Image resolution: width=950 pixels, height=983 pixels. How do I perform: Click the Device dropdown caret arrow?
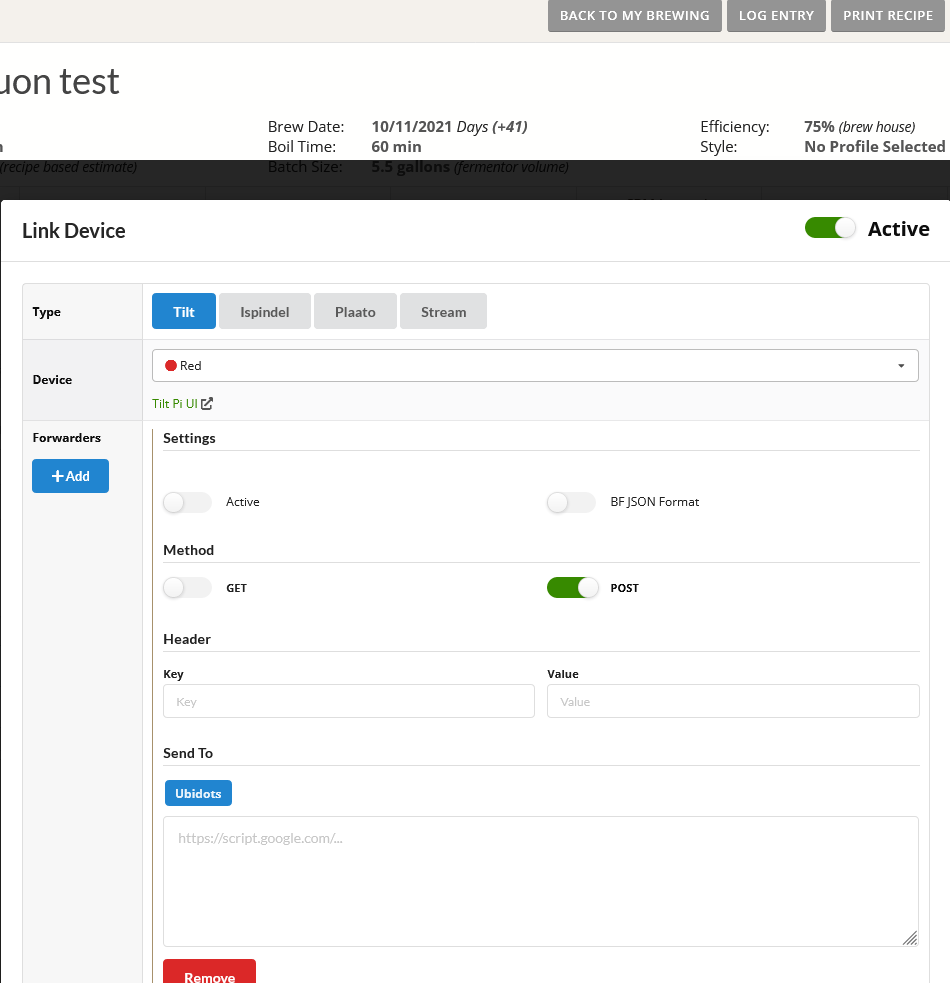coord(901,366)
